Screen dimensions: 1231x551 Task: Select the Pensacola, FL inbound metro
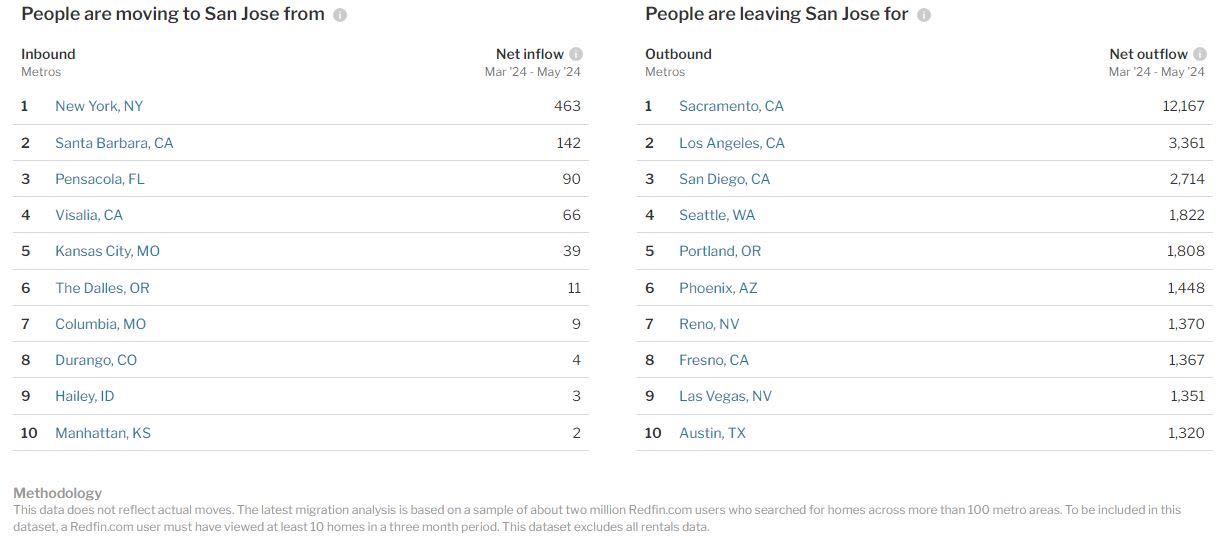(100, 179)
